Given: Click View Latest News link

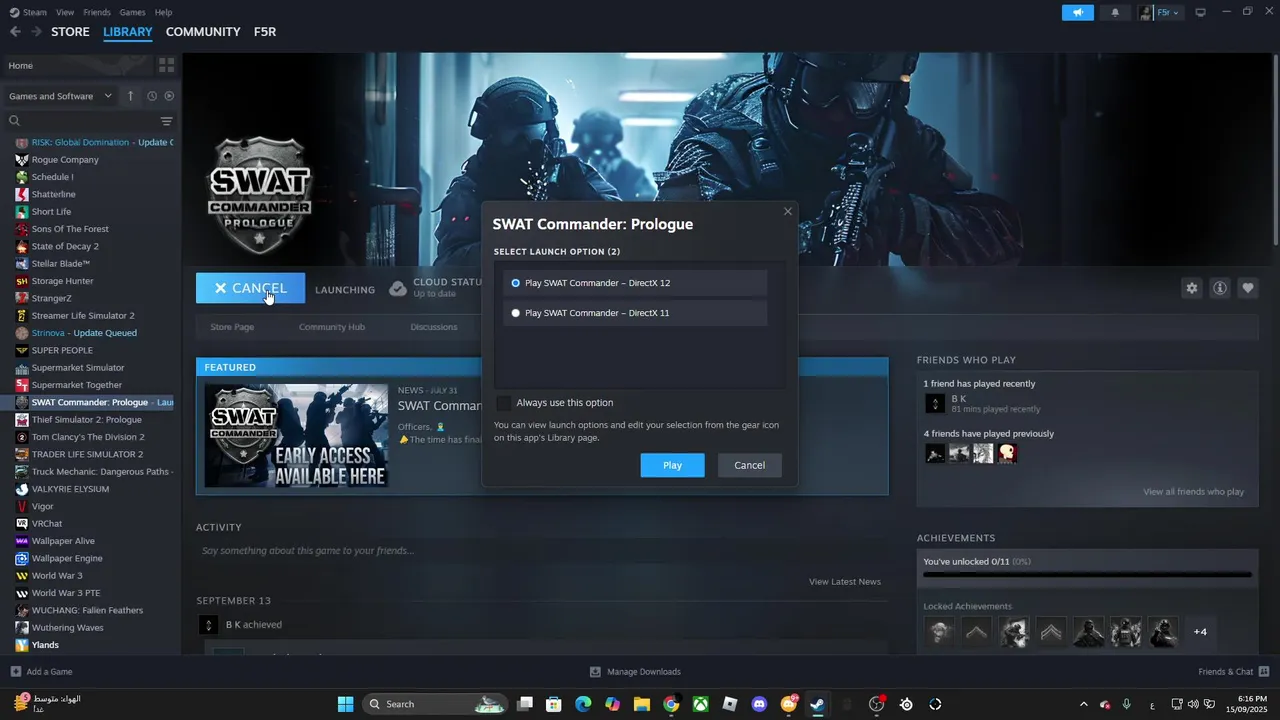Looking at the screenshot, I should point(845,582).
